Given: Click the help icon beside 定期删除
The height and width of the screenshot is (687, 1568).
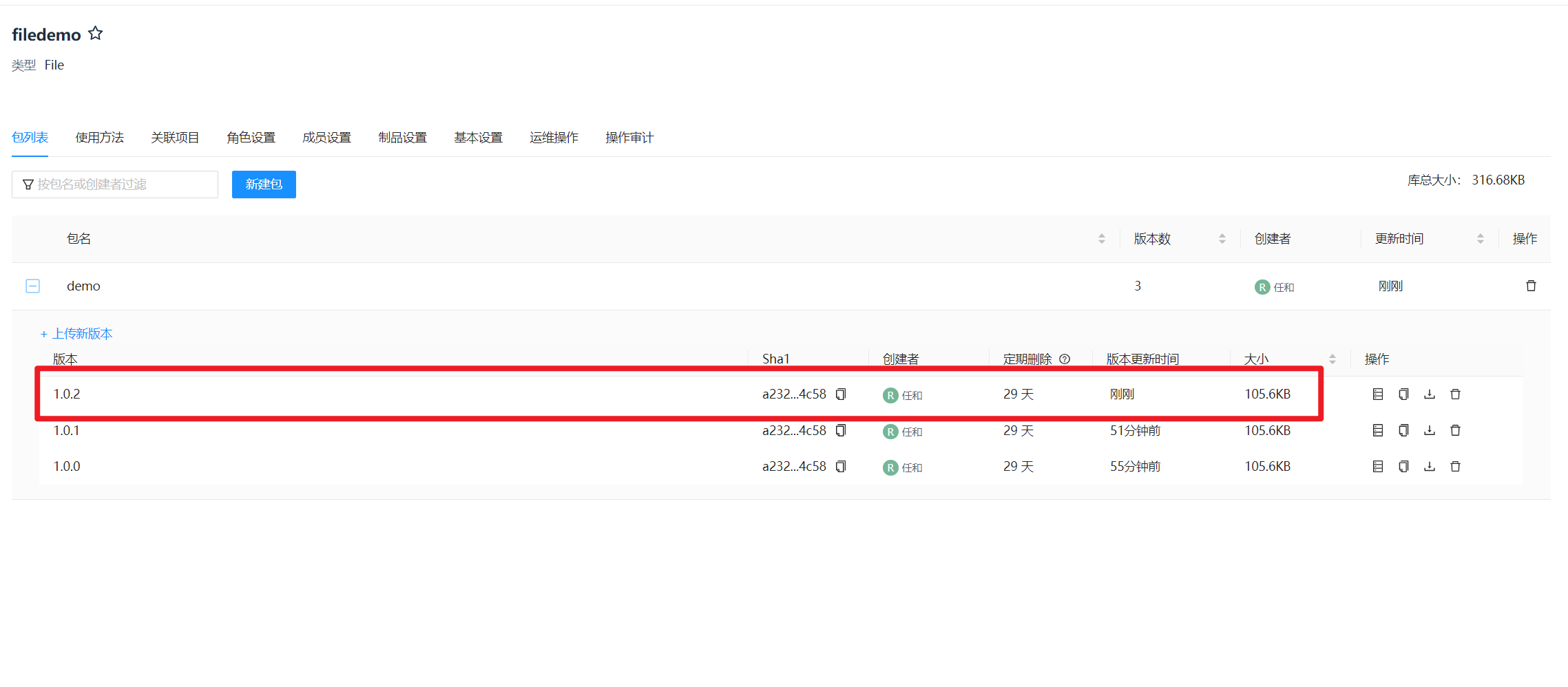Looking at the screenshot, I should 1065,359.
